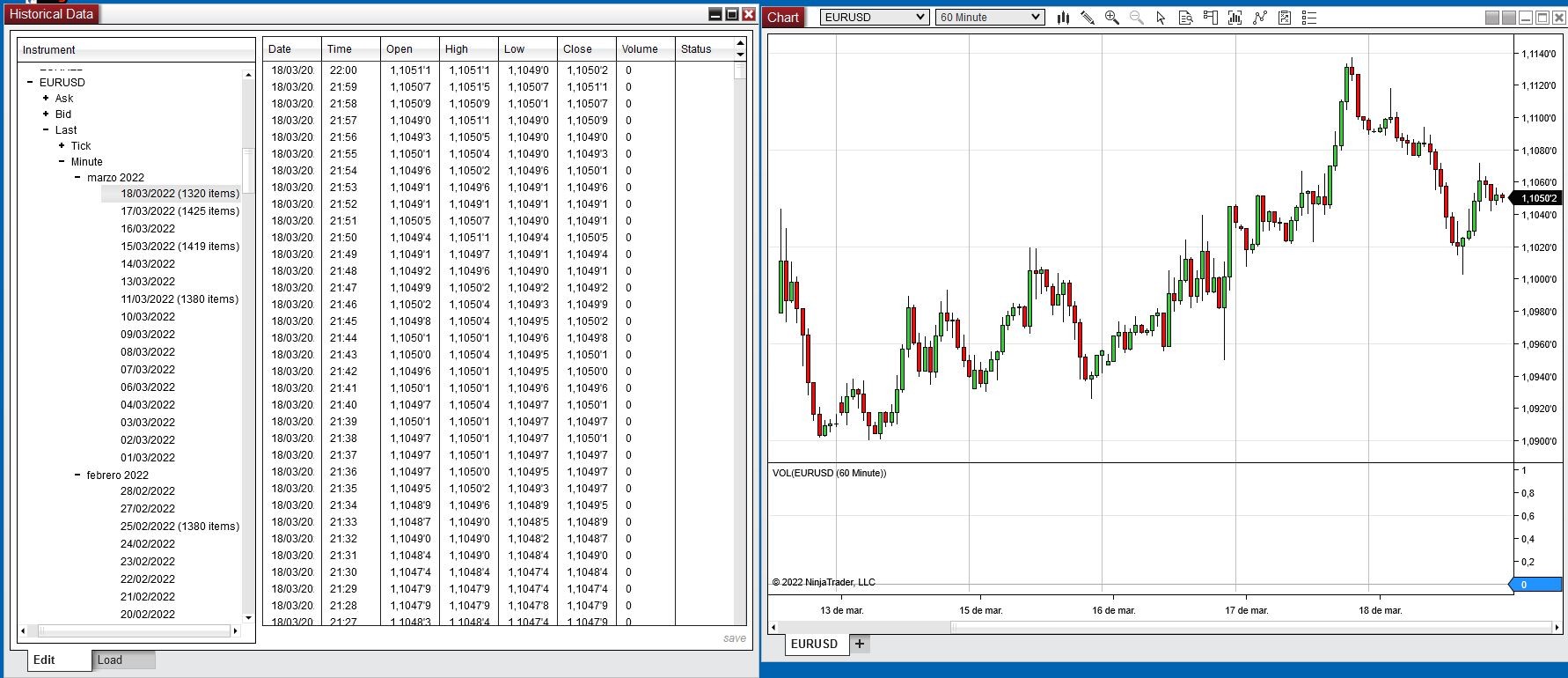The image size is (1568, 678).
Task: Select 17/03/2022 (1425 items) in tree
Action: [x=180, y=211]
